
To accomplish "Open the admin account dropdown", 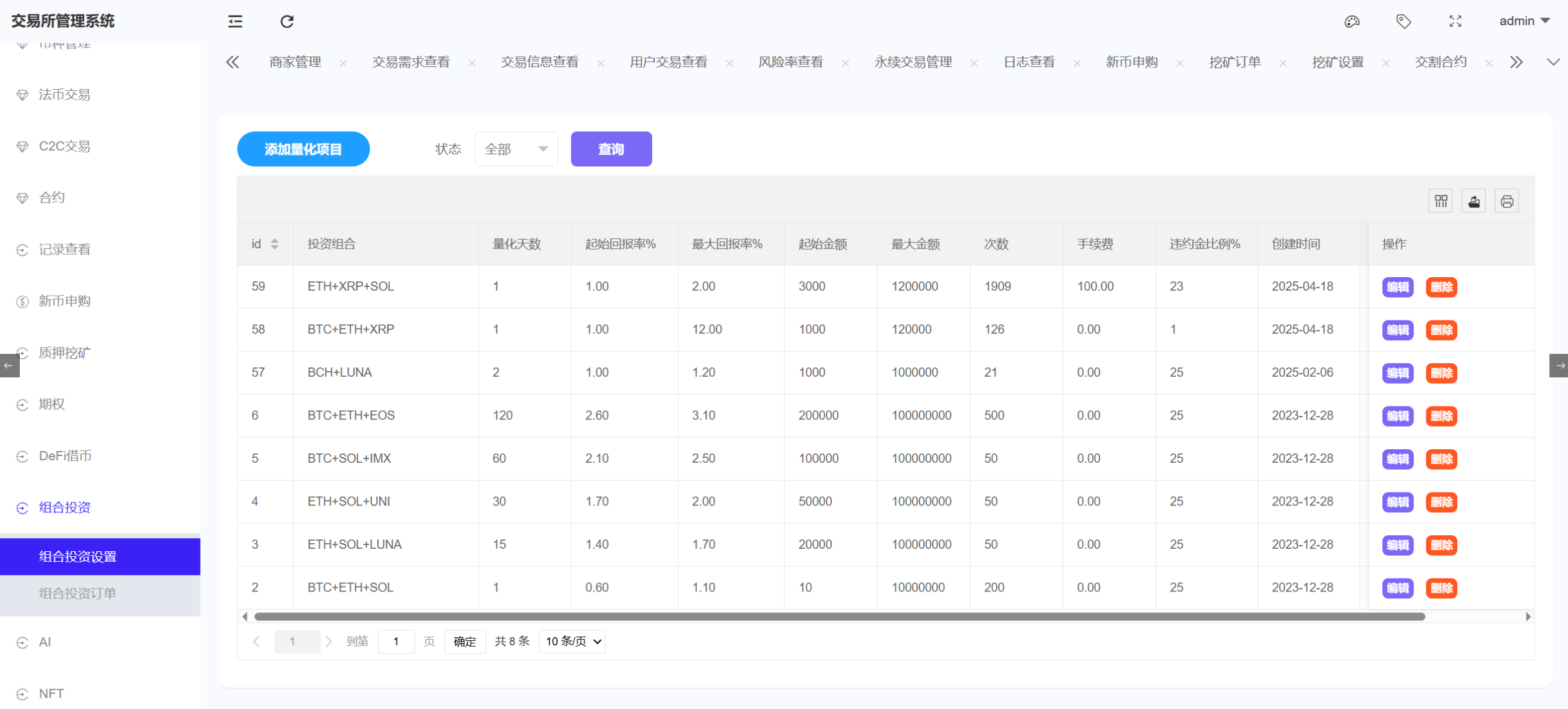I will point(1525,20).
